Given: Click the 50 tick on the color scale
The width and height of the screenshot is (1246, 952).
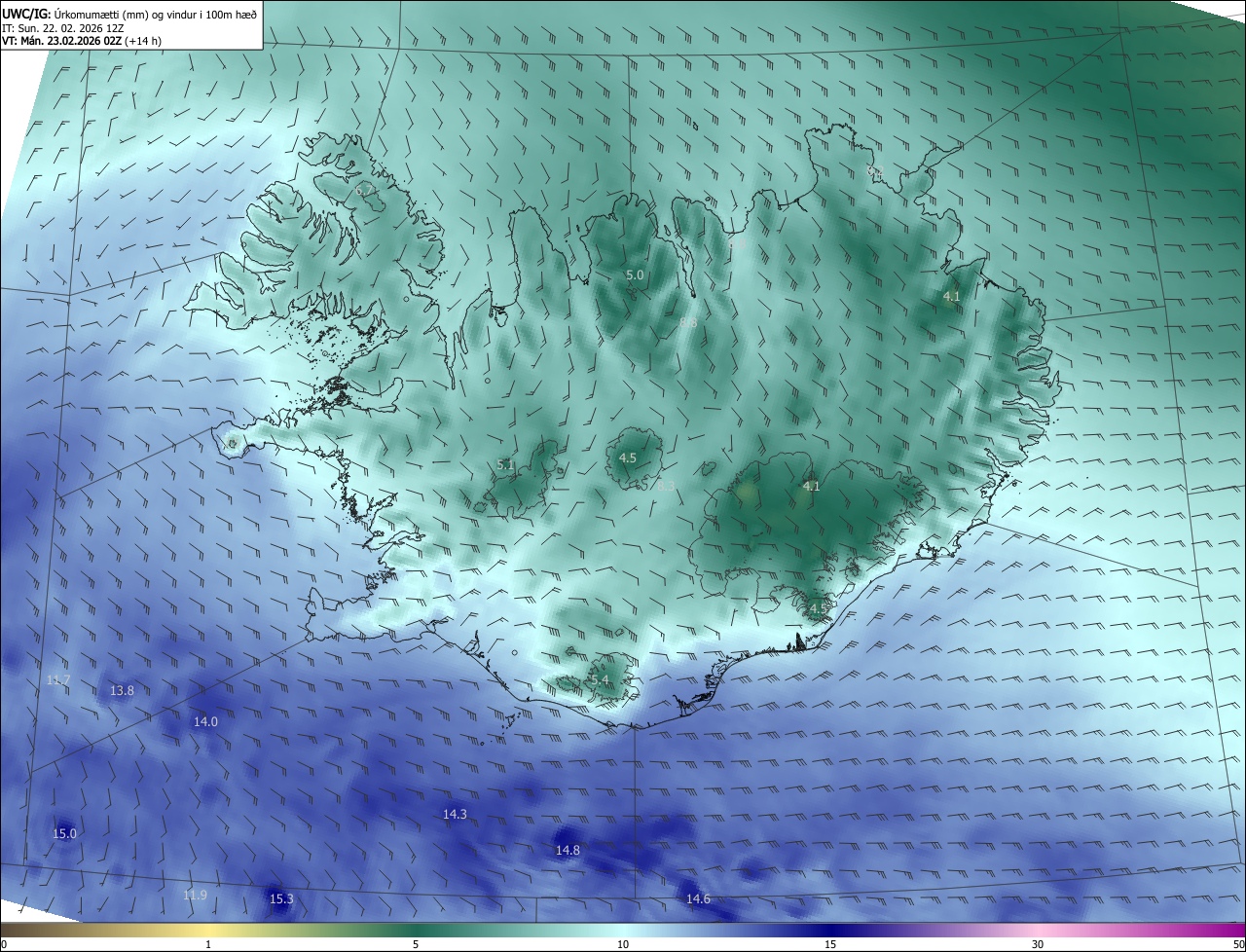Looking at the screenshot, I should click(x=1238, y=944).
